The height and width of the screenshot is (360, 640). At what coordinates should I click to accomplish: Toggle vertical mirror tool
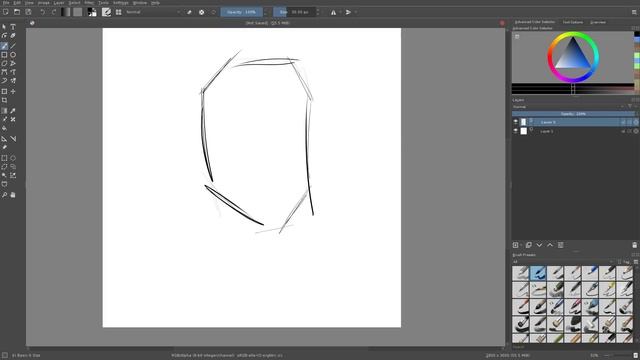[x=348, y=12]
